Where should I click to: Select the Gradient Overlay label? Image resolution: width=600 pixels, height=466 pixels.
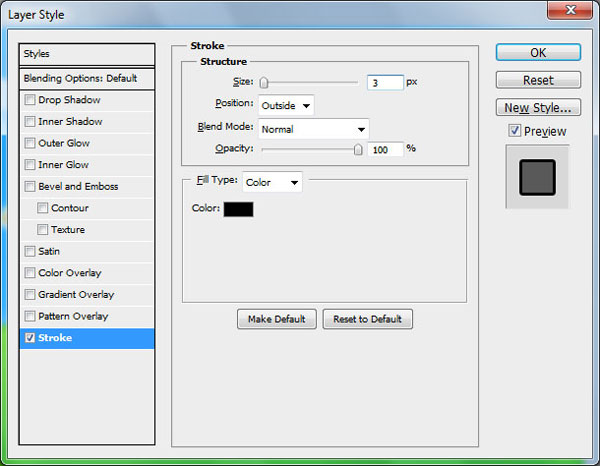click(76, 295)
